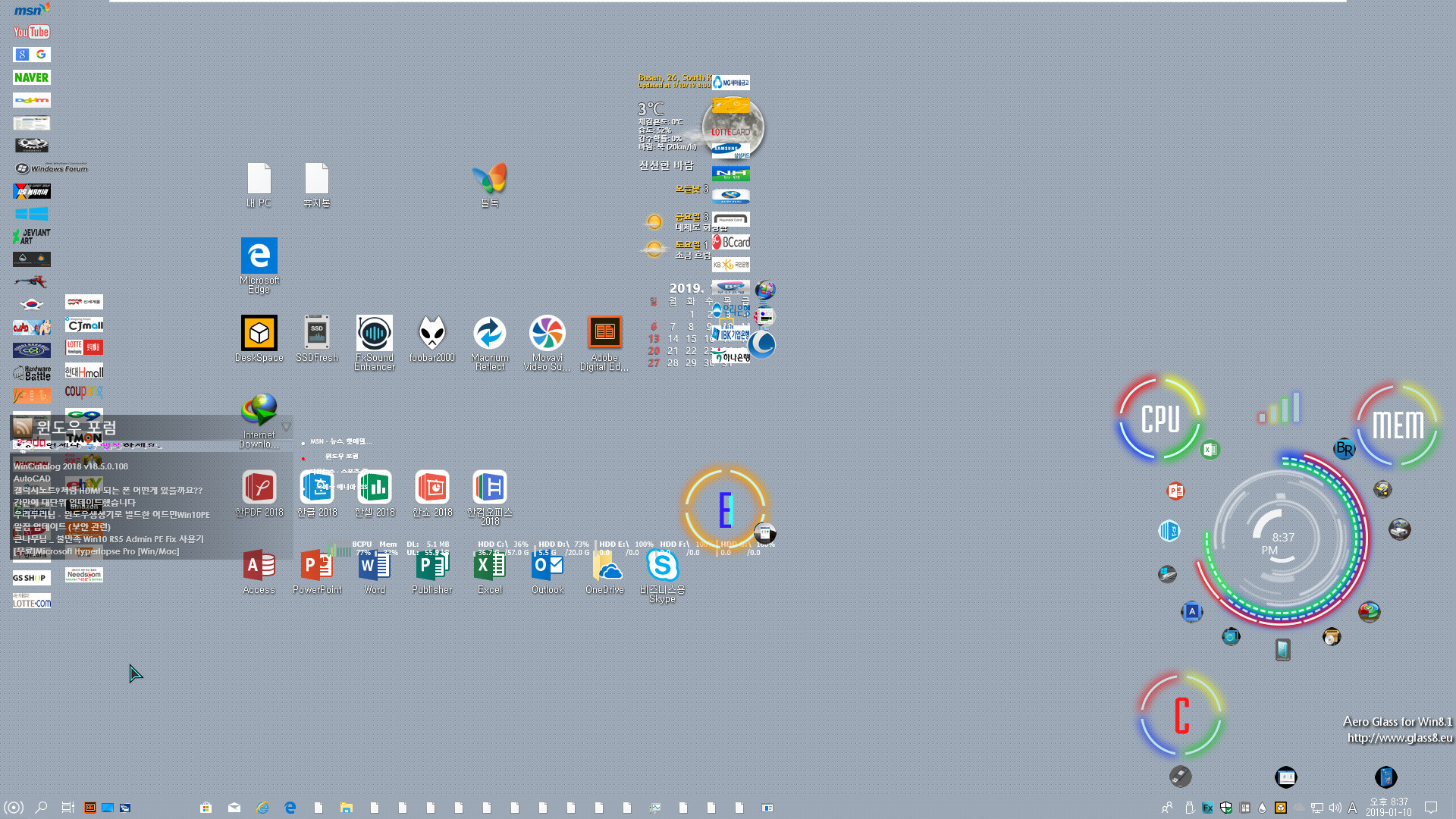Image resolution: width=1456 pixels, height=819 pixels.
Task: Open Microsoft Store taskbar icon
Action: (206, 808)
